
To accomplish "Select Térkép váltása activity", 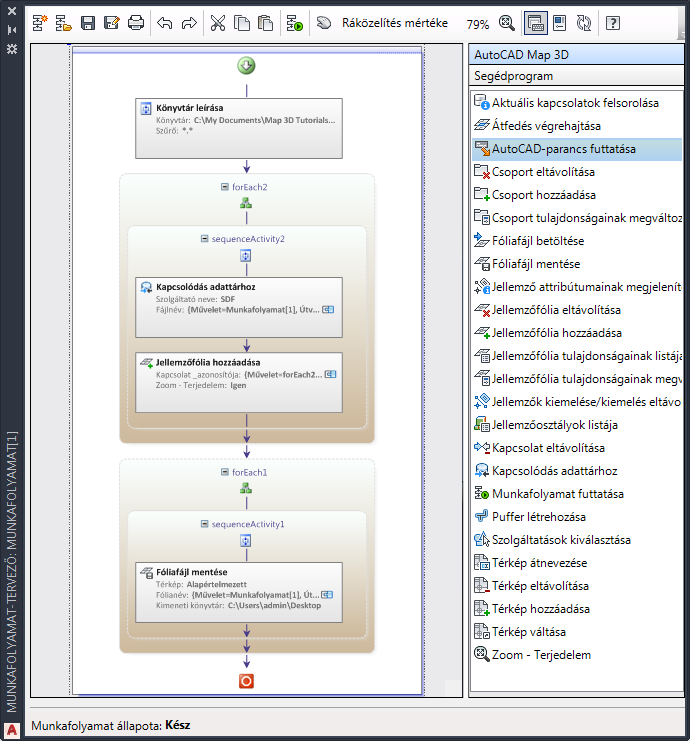I will 577,632.
